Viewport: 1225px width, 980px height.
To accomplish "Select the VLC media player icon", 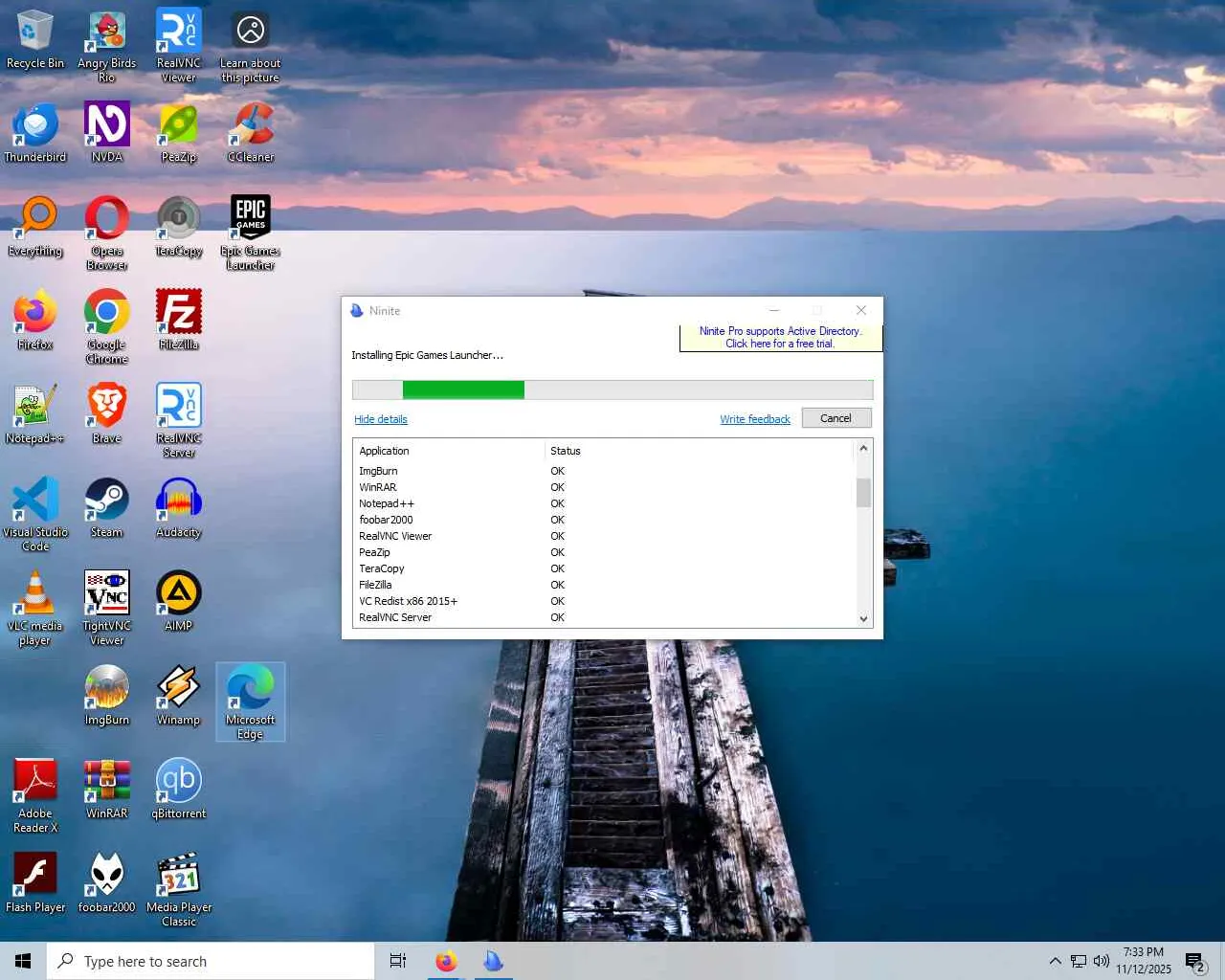I will pyautogui.click(x=35, y=609).
